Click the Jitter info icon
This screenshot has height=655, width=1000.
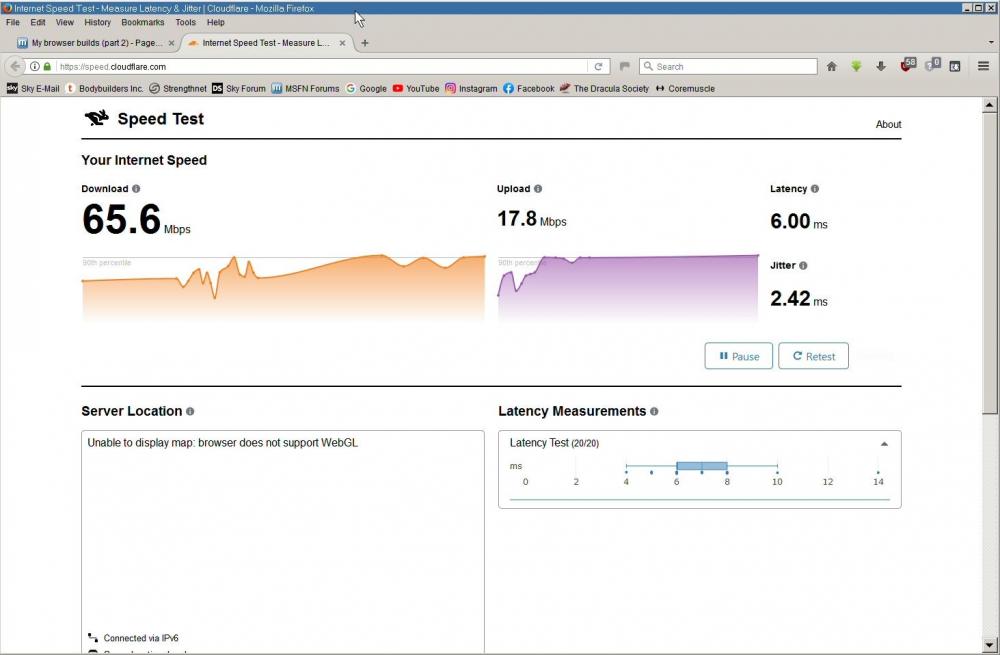tap(803, 266)
